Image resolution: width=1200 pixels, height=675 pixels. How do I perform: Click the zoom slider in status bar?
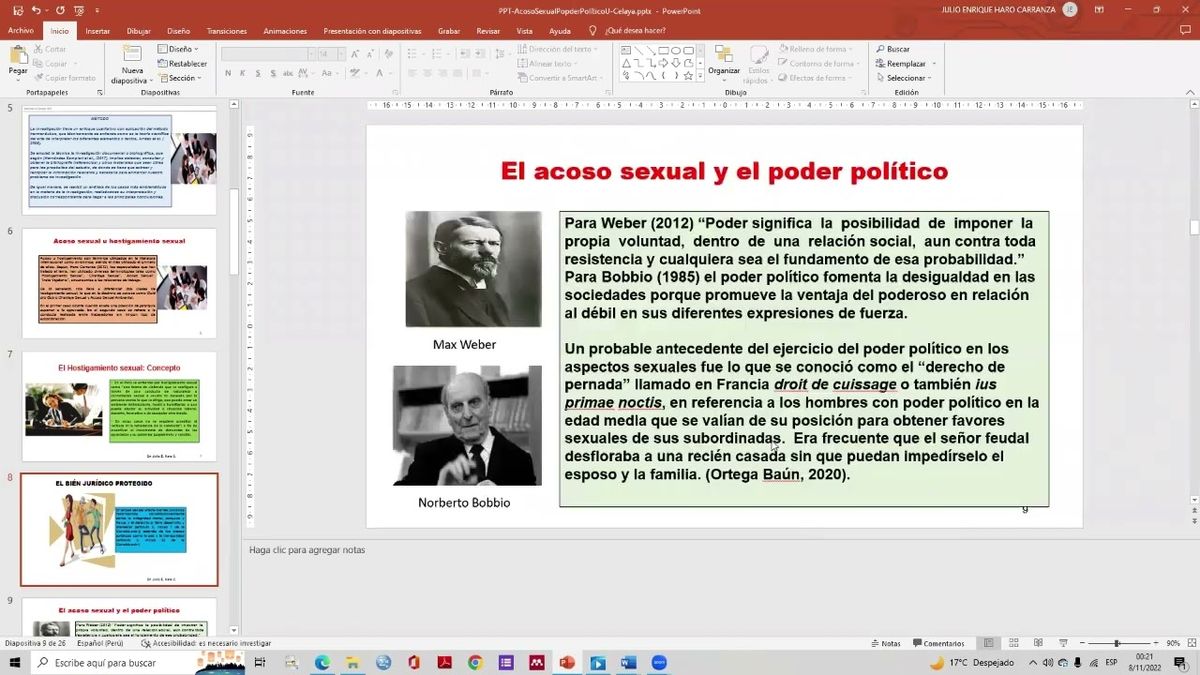point(1119,643)
